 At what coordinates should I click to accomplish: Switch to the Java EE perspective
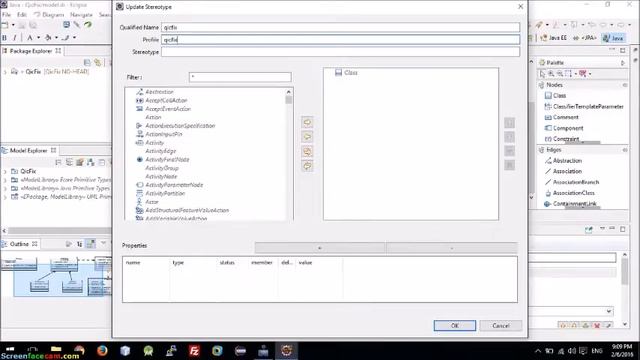(x=553, y=38)
